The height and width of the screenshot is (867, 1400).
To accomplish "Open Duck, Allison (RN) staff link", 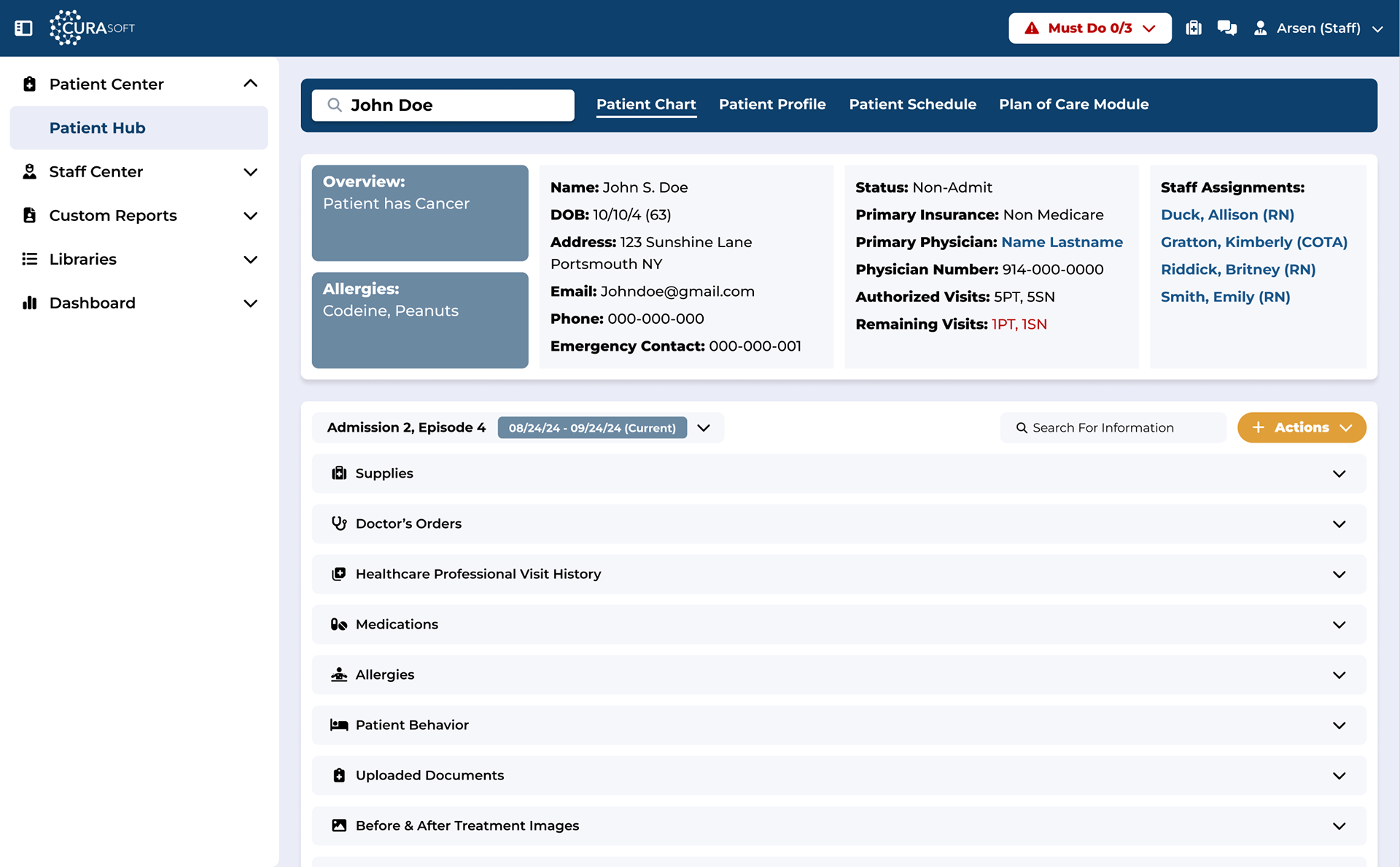I will point(1227,214).
